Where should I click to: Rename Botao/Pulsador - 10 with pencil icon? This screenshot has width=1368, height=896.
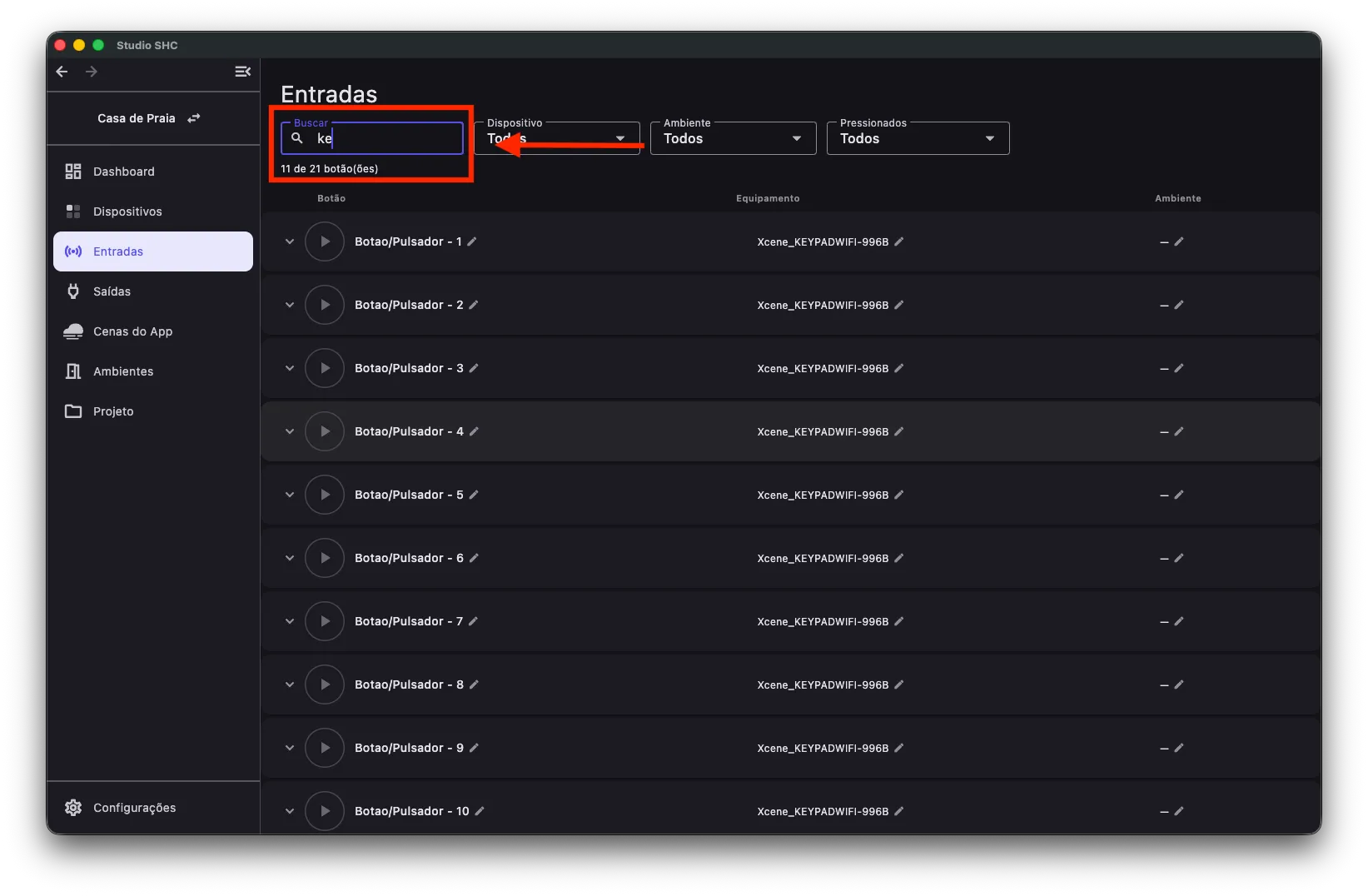point(480,811)
